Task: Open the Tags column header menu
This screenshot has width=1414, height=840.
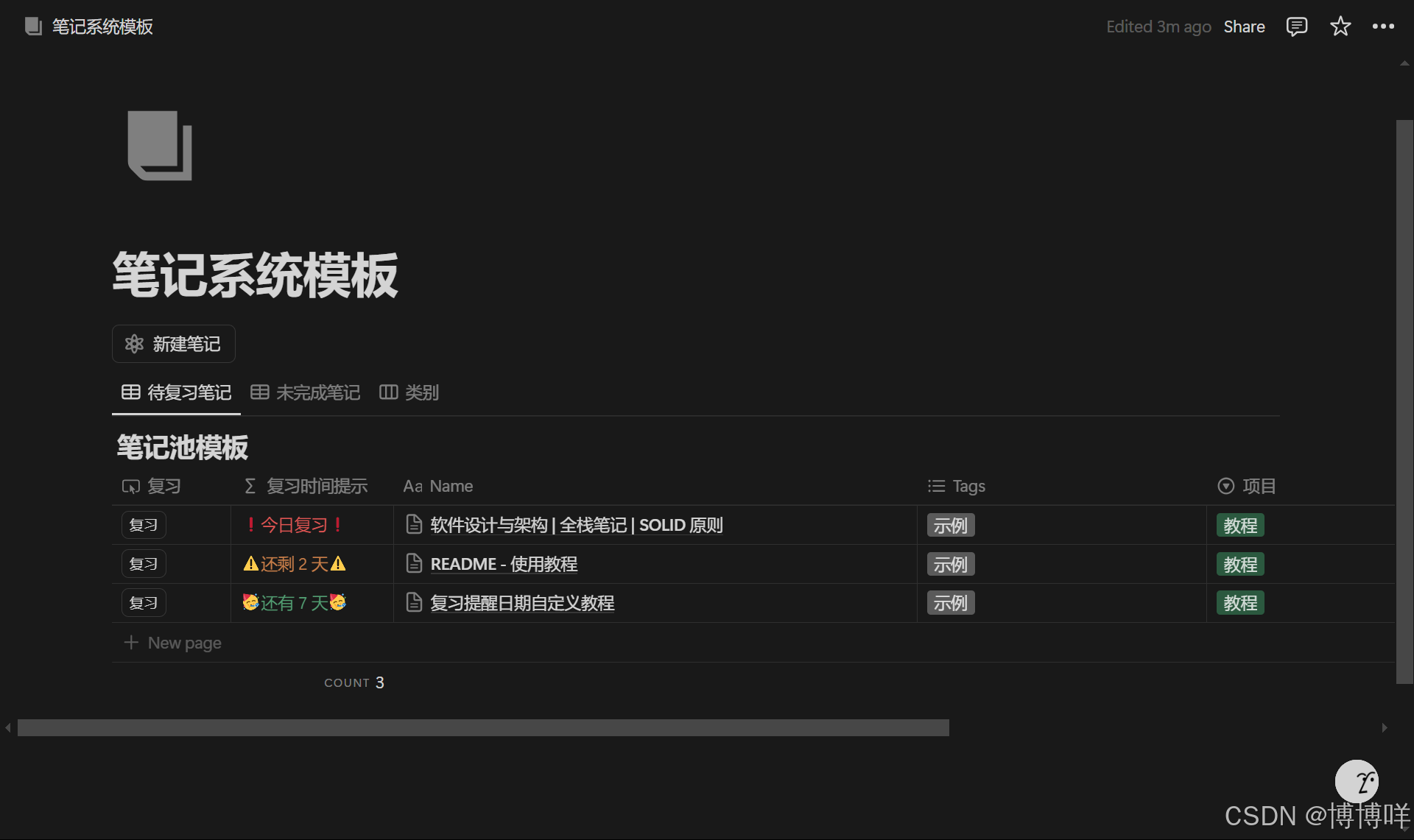Action: (957, 487)
